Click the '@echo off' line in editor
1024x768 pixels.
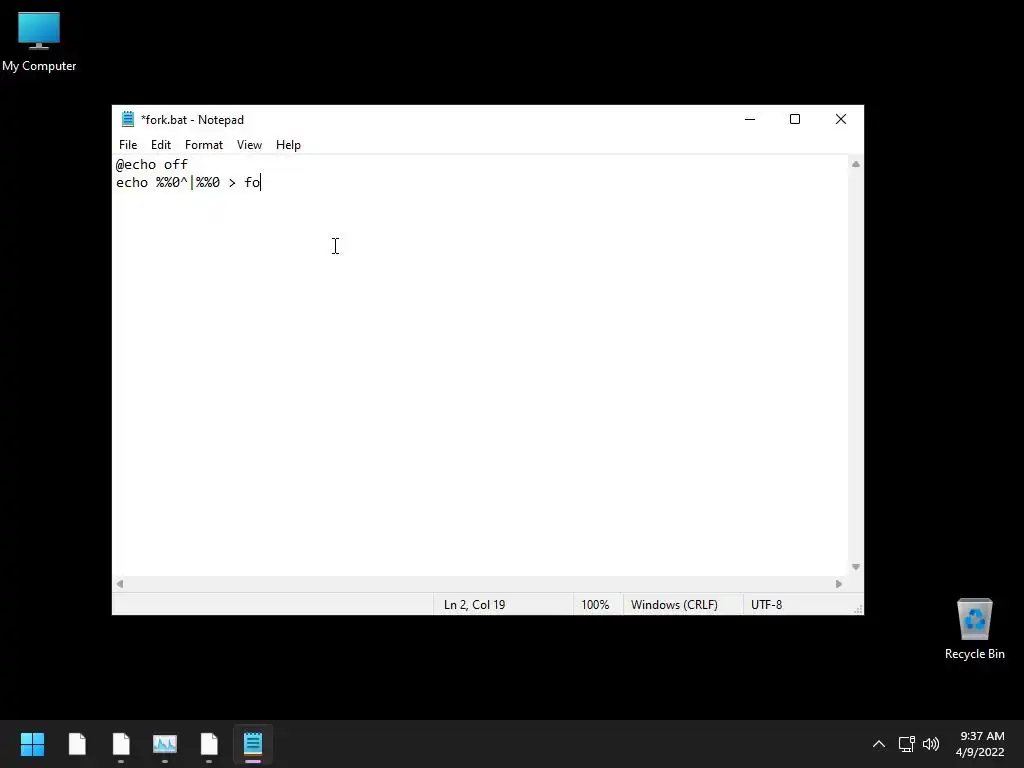tap(152, 165)
